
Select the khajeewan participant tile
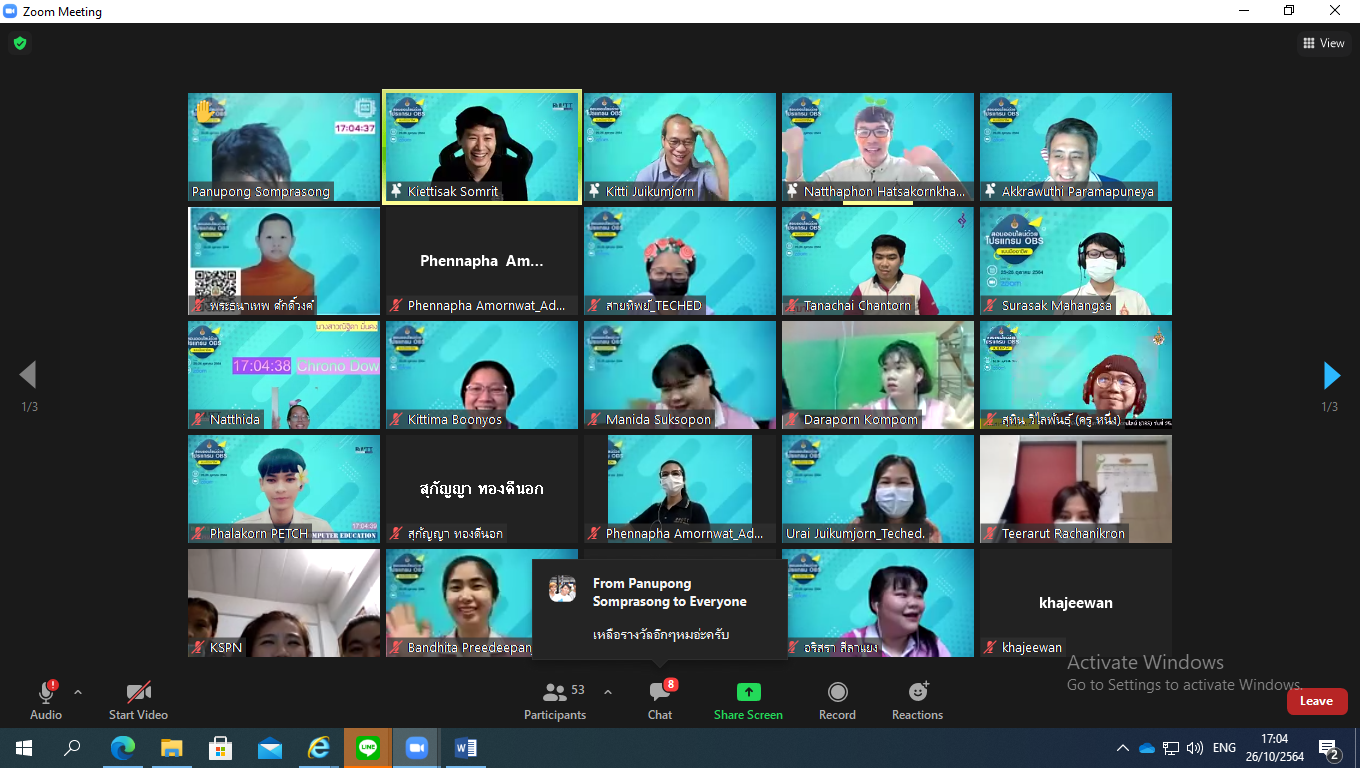(1076, 603)
